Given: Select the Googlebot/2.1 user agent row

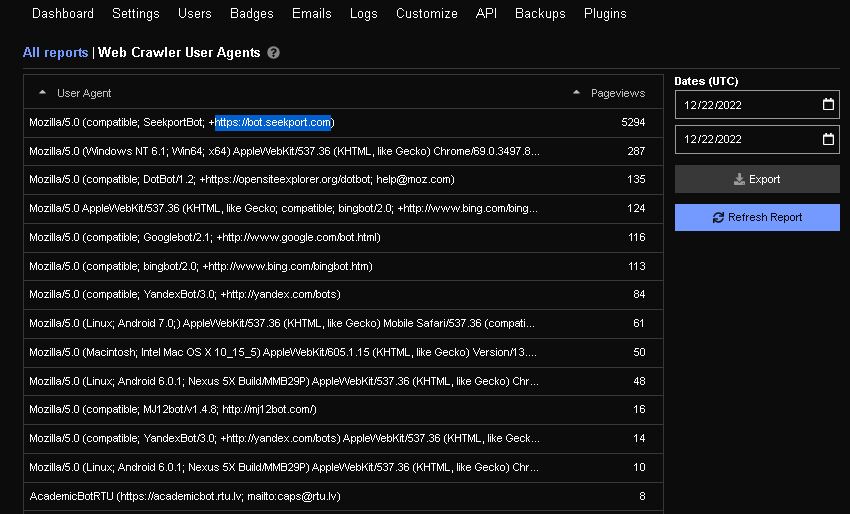Looking at the screenshot, I should coord(343,237).
